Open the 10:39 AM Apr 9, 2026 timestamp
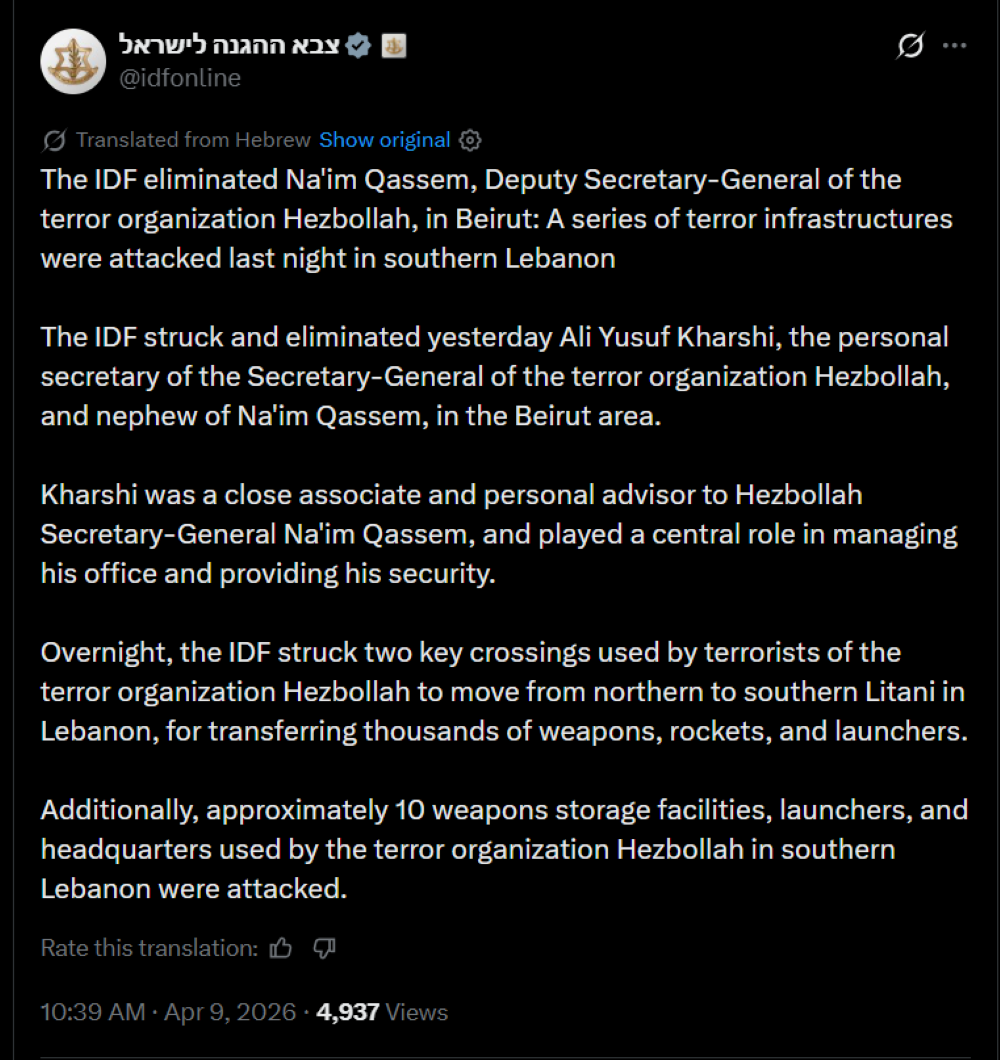 point(168,1012)
